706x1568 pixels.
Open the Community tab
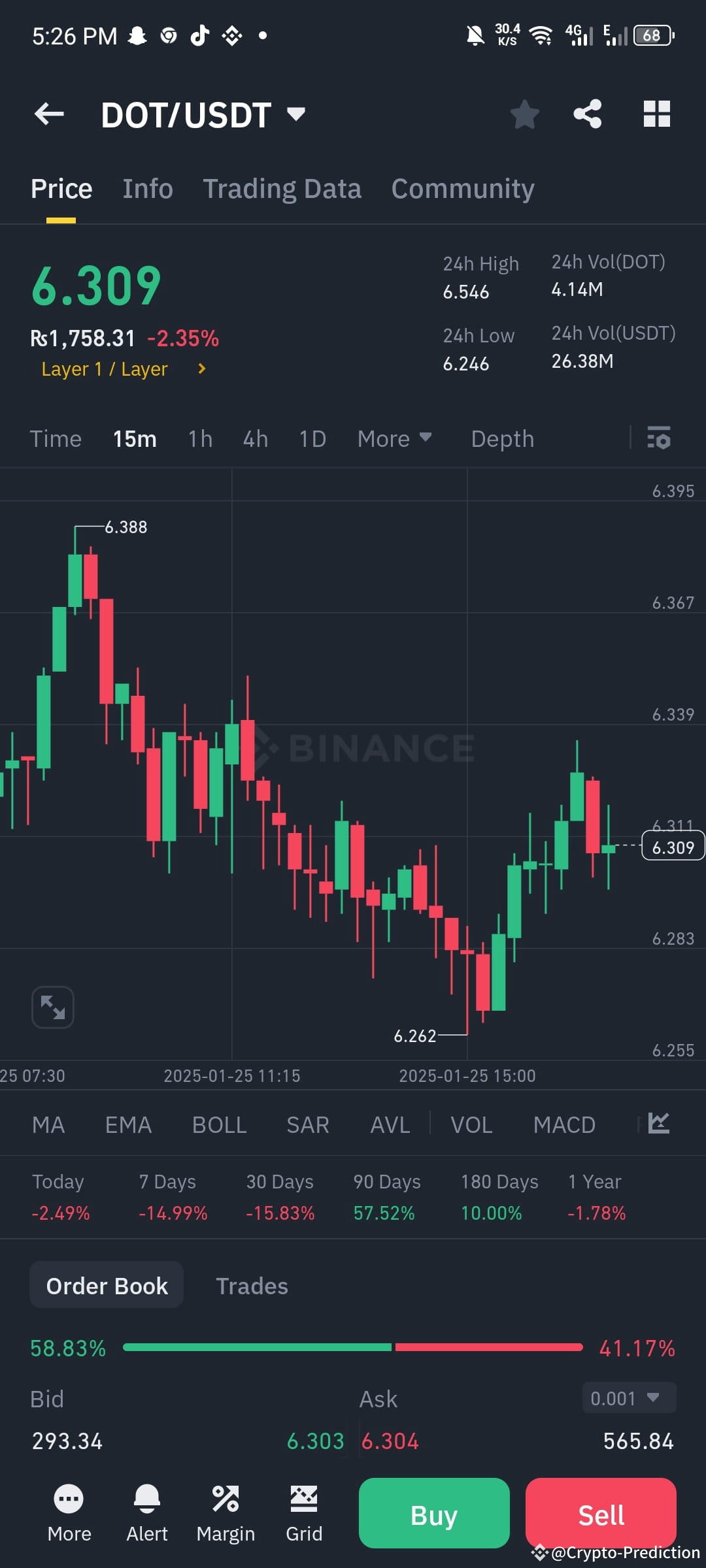[463, 189]
